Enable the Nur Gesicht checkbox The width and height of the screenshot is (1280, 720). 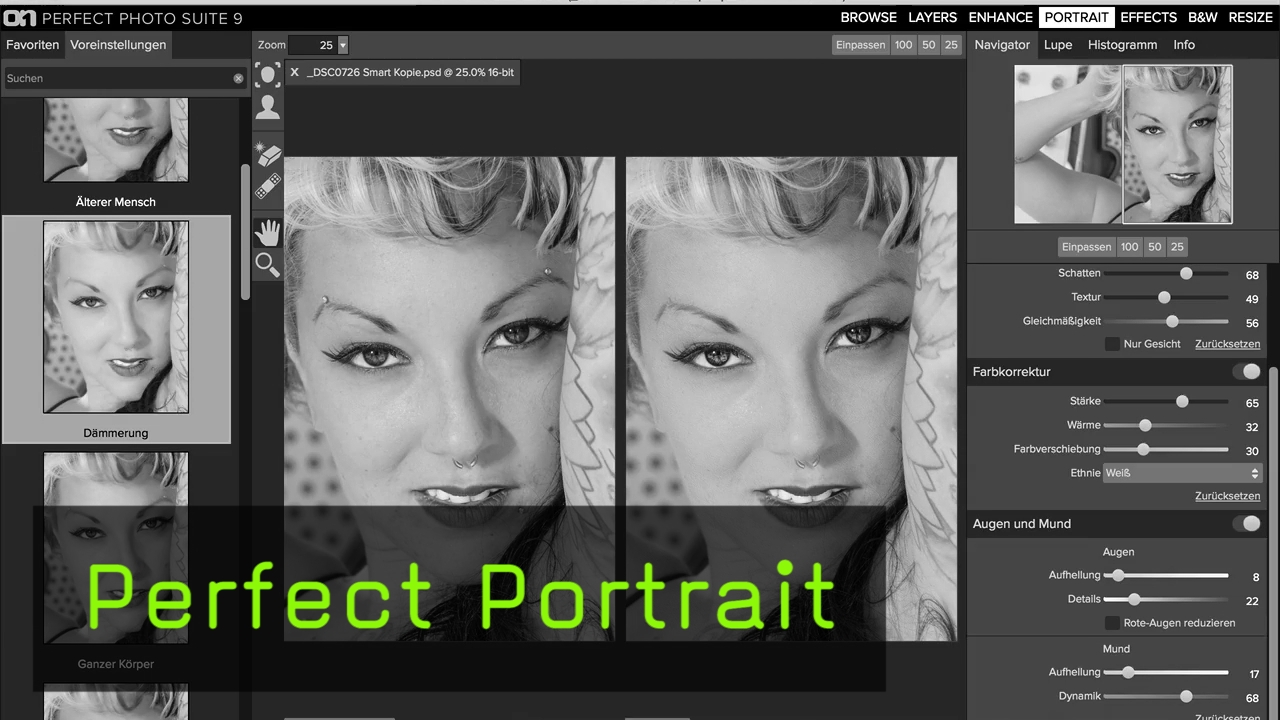click(1112, 344)
